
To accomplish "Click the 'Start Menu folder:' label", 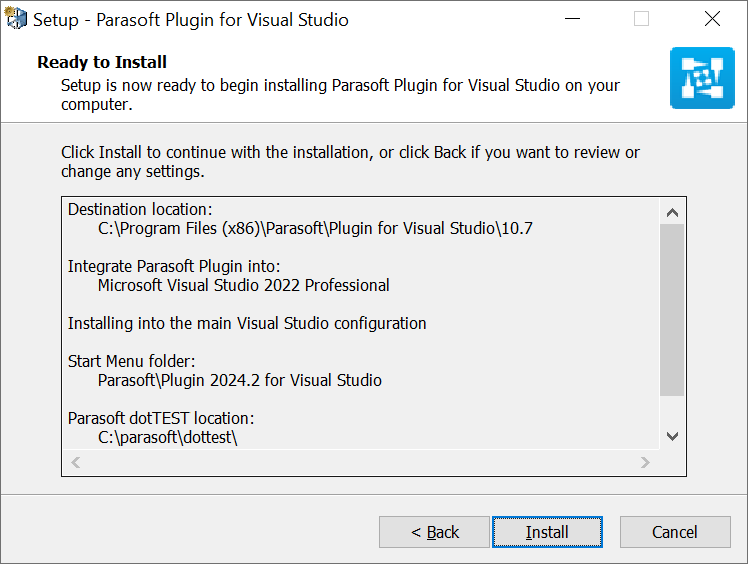I will 131,361.
